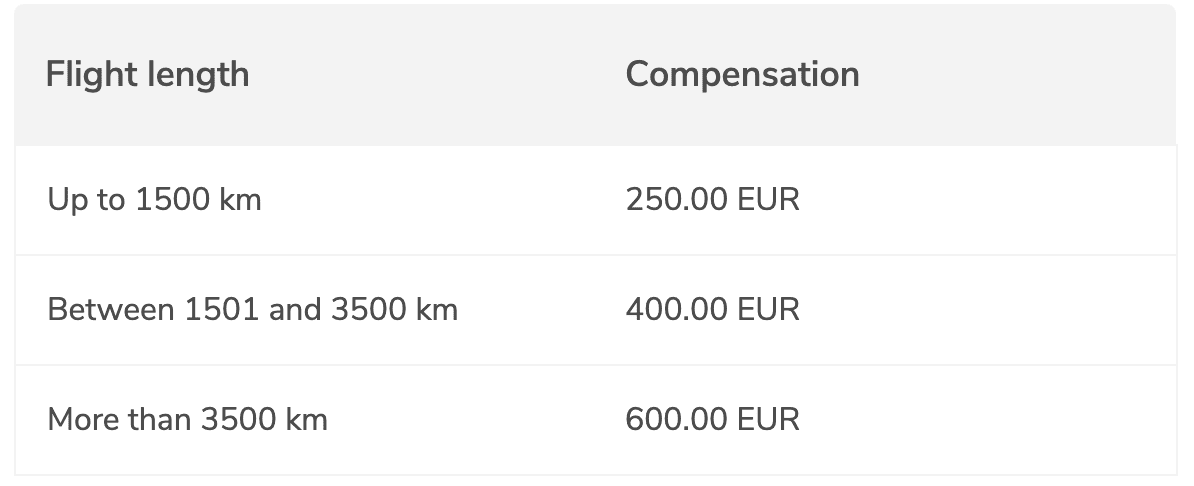Click the word Between in second row
Image resolution: width=1194 pixels, height=486 pixels.
pyautogui.click(x=111, y=310)
